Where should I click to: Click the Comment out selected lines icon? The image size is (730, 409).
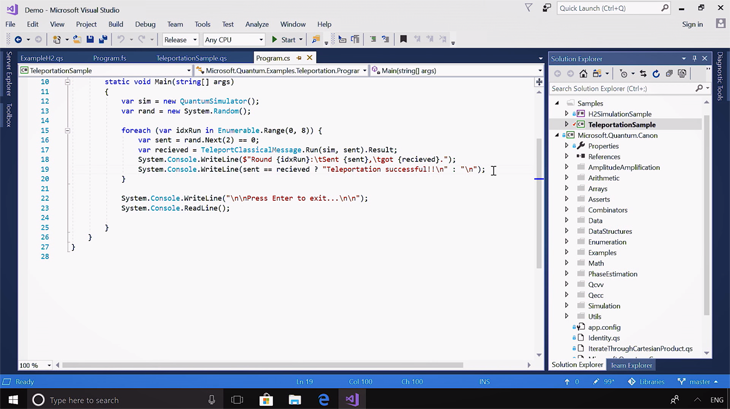(373, 40)
